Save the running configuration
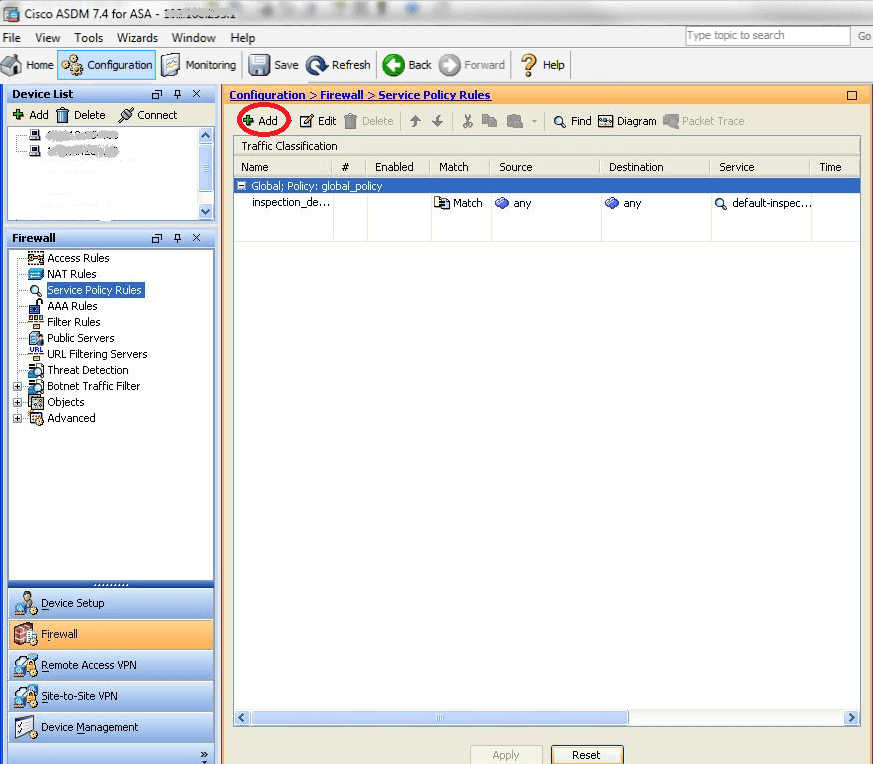 (273, 65)
